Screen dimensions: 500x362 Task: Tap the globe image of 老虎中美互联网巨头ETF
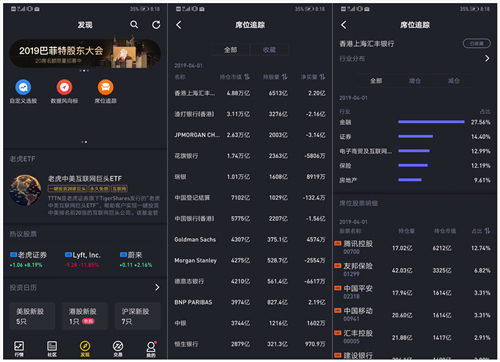pyautogui.click(x=25, y=190)
